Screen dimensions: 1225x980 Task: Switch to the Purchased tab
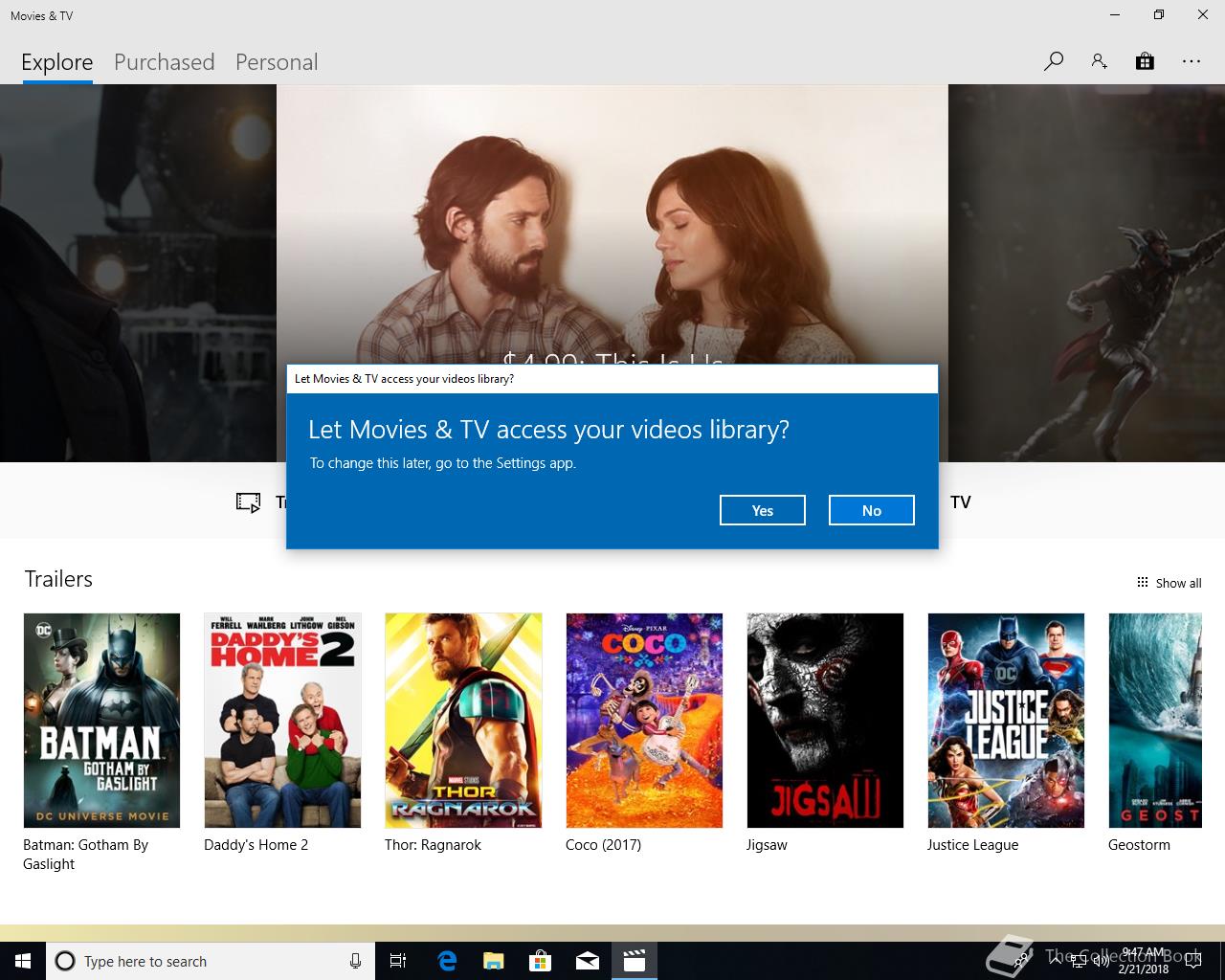point(164,62)
